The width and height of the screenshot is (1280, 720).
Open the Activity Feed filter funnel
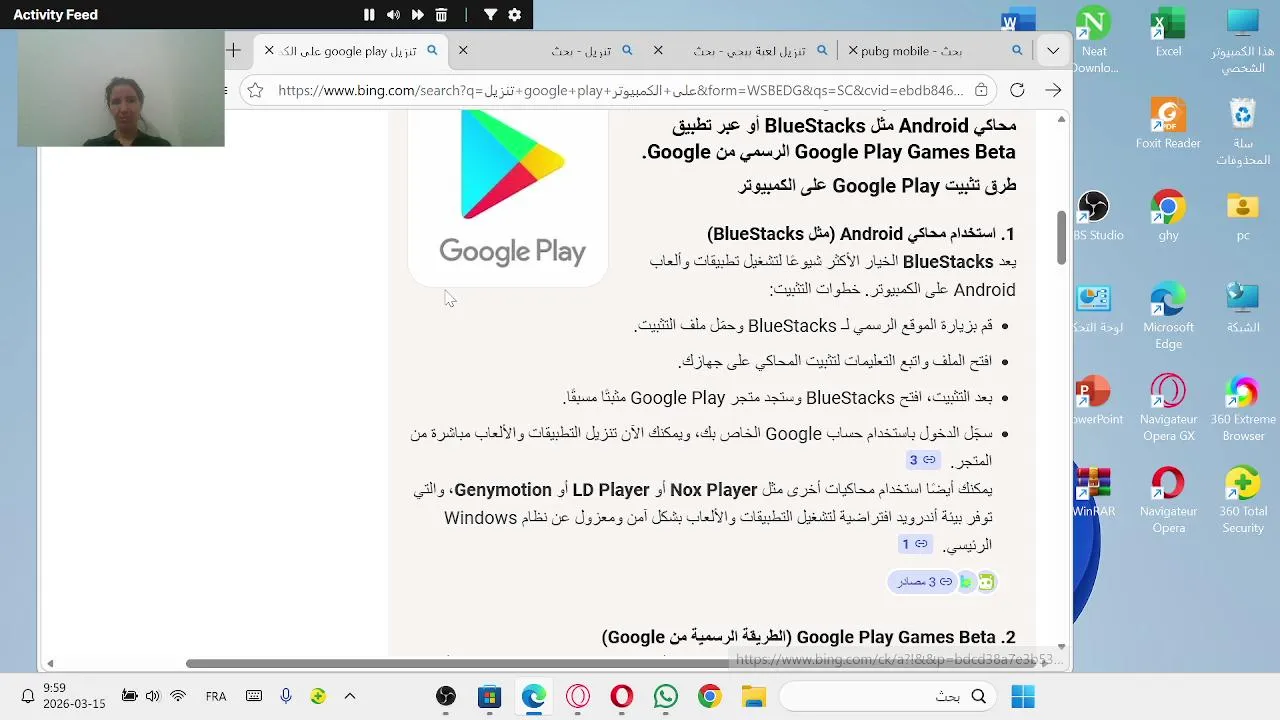tap(490, 15)
